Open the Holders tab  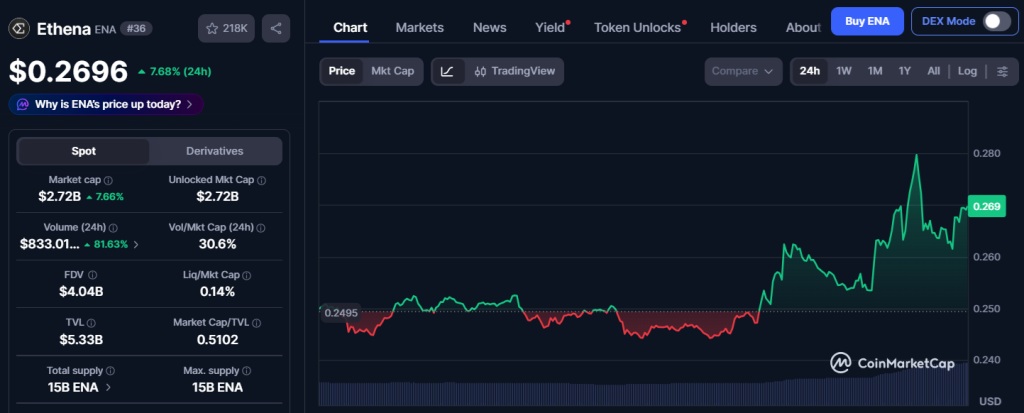(733, 27)
